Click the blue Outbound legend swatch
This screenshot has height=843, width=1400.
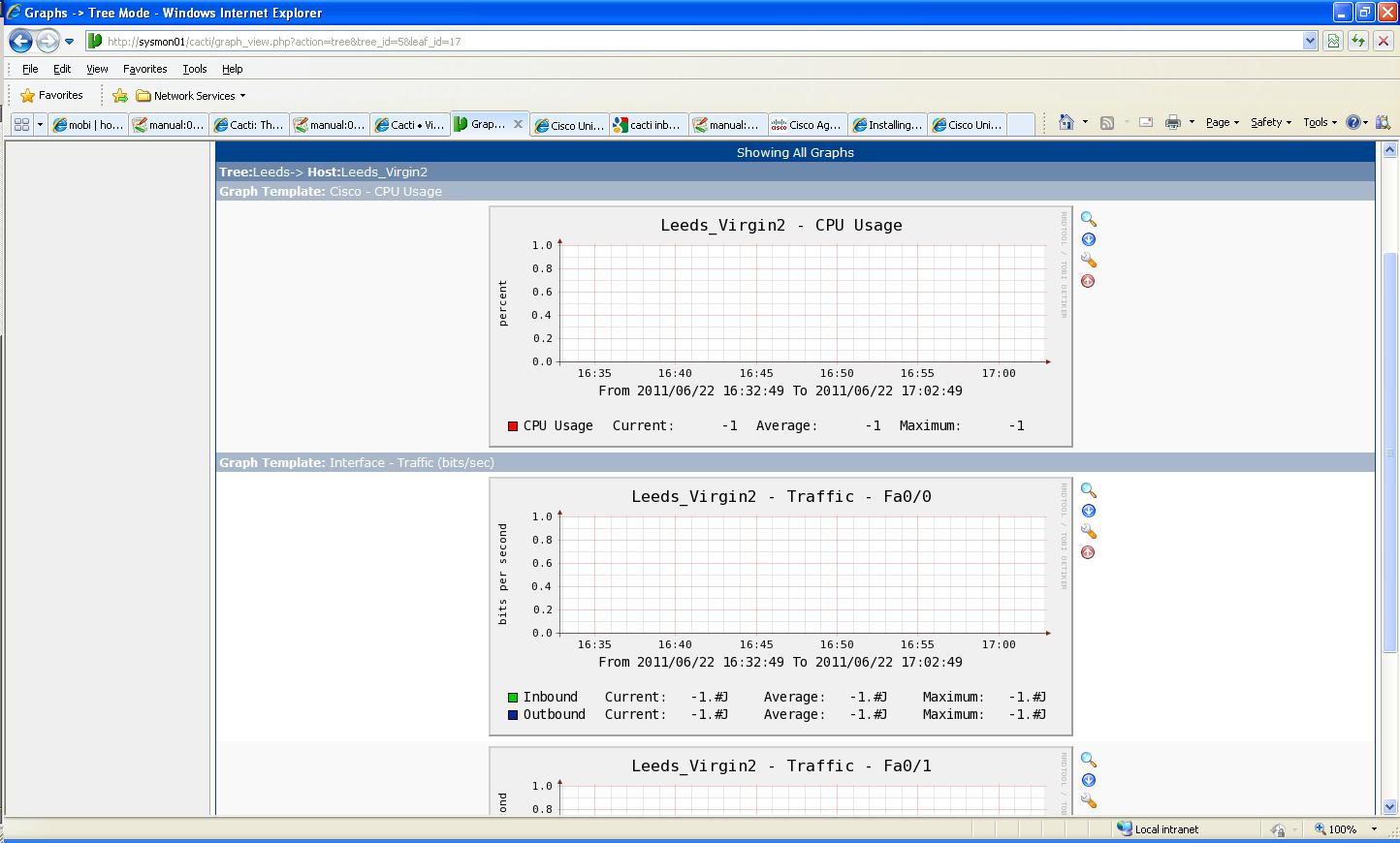click(513, 715)
